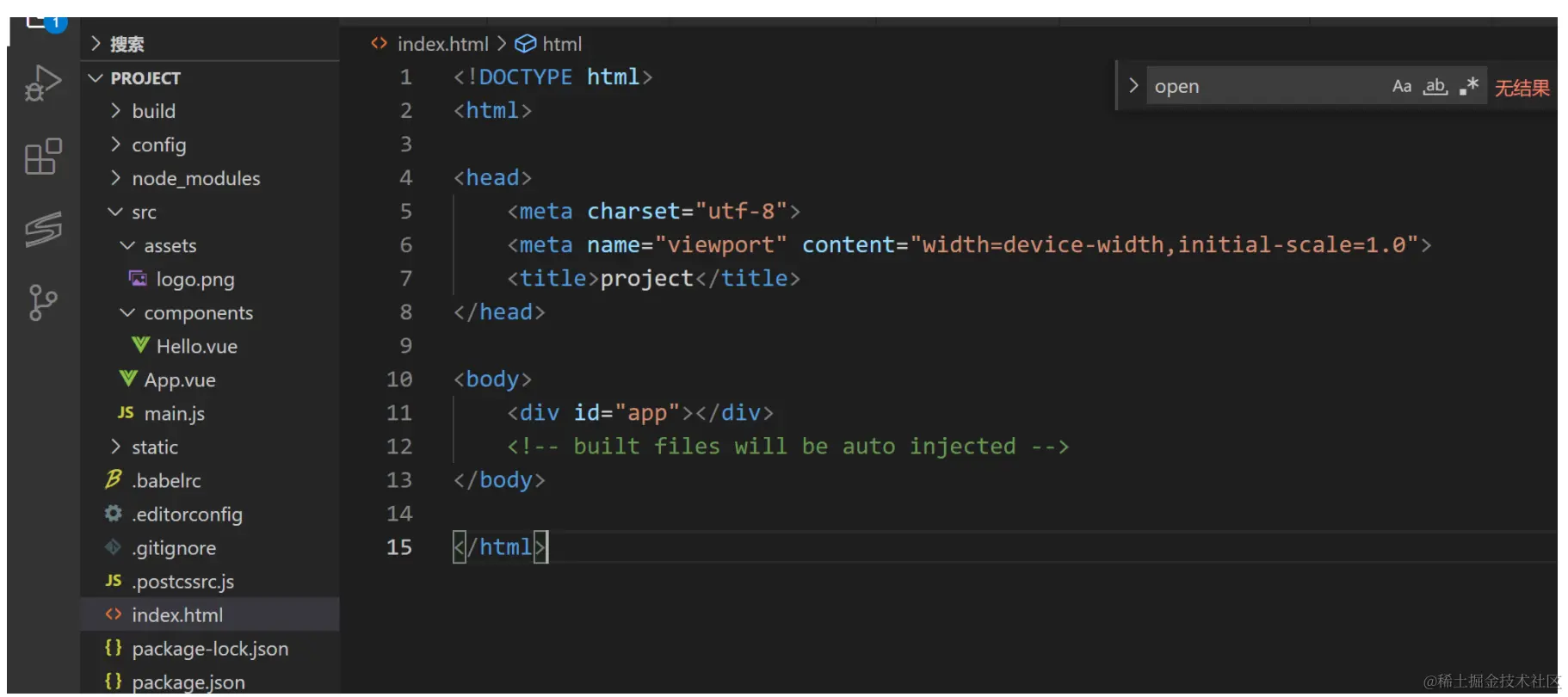Click the 'project' title text on line 7
Screen dimensions: 1568x697
[x=646, y=278]
